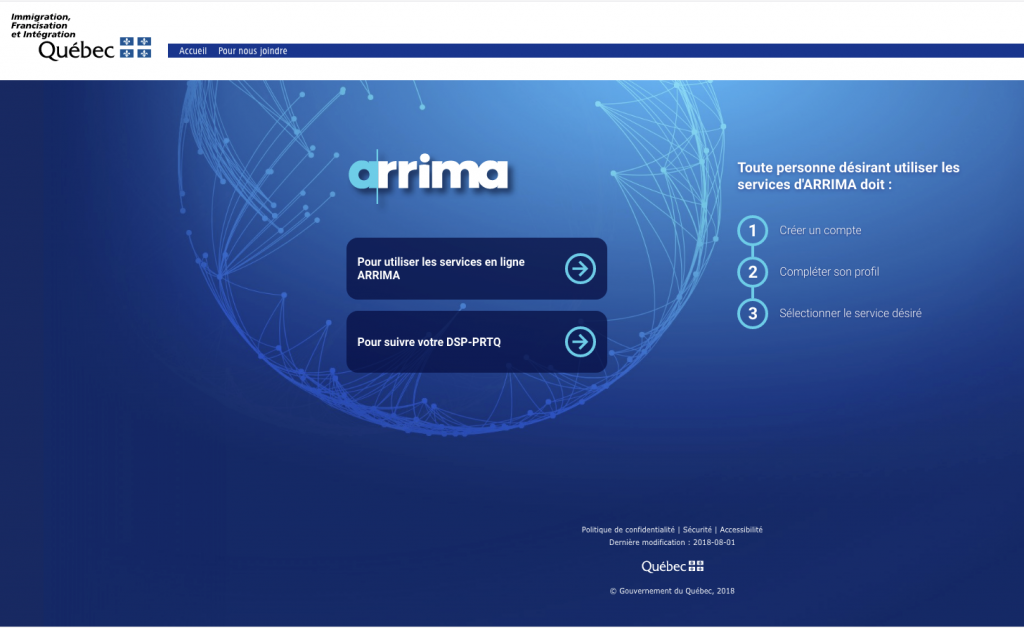The height and width of the screenshot is (628, 1024).
Task: Click 'Sélectionner le service désiré' step text
Action: click(850, 313)
